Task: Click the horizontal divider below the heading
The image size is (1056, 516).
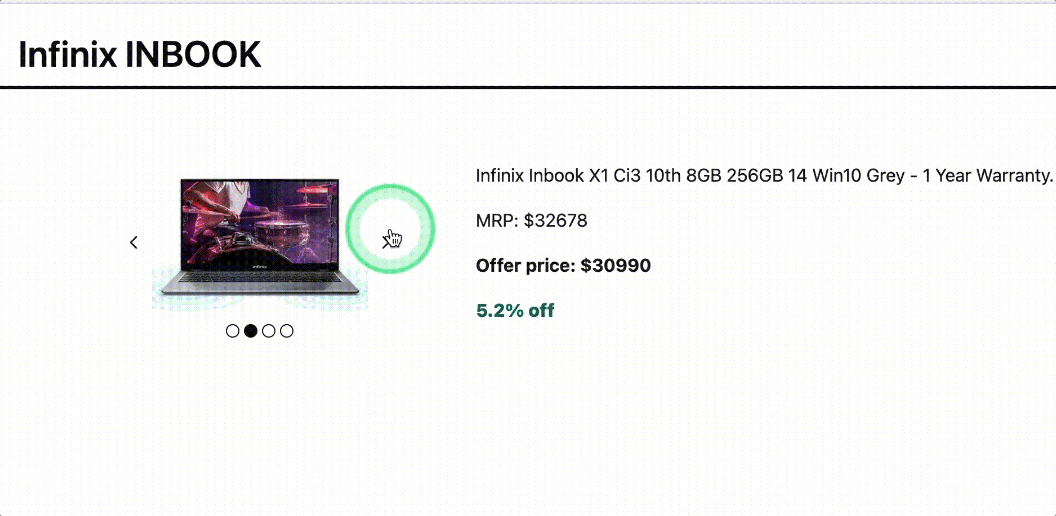Action: click(528, 88)
